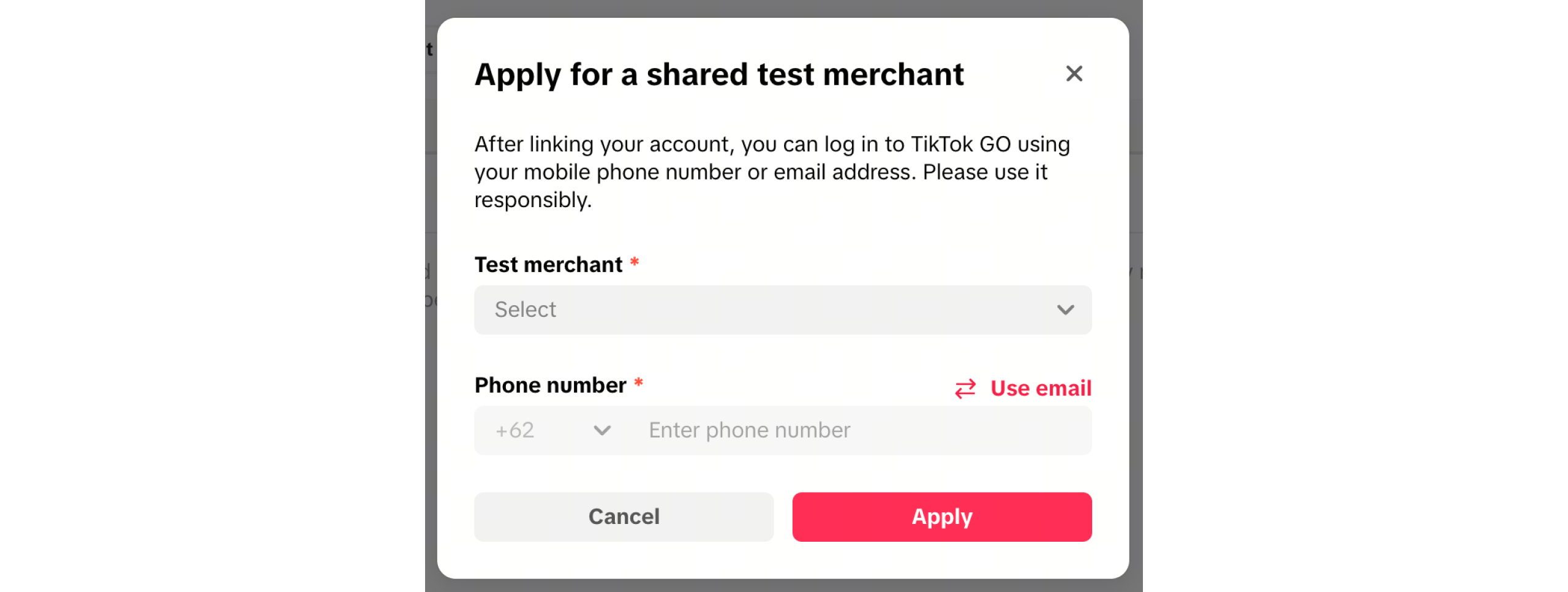Submit with the red Apply button
This screenshot has width=1568, height=592.
click(941, 517)
